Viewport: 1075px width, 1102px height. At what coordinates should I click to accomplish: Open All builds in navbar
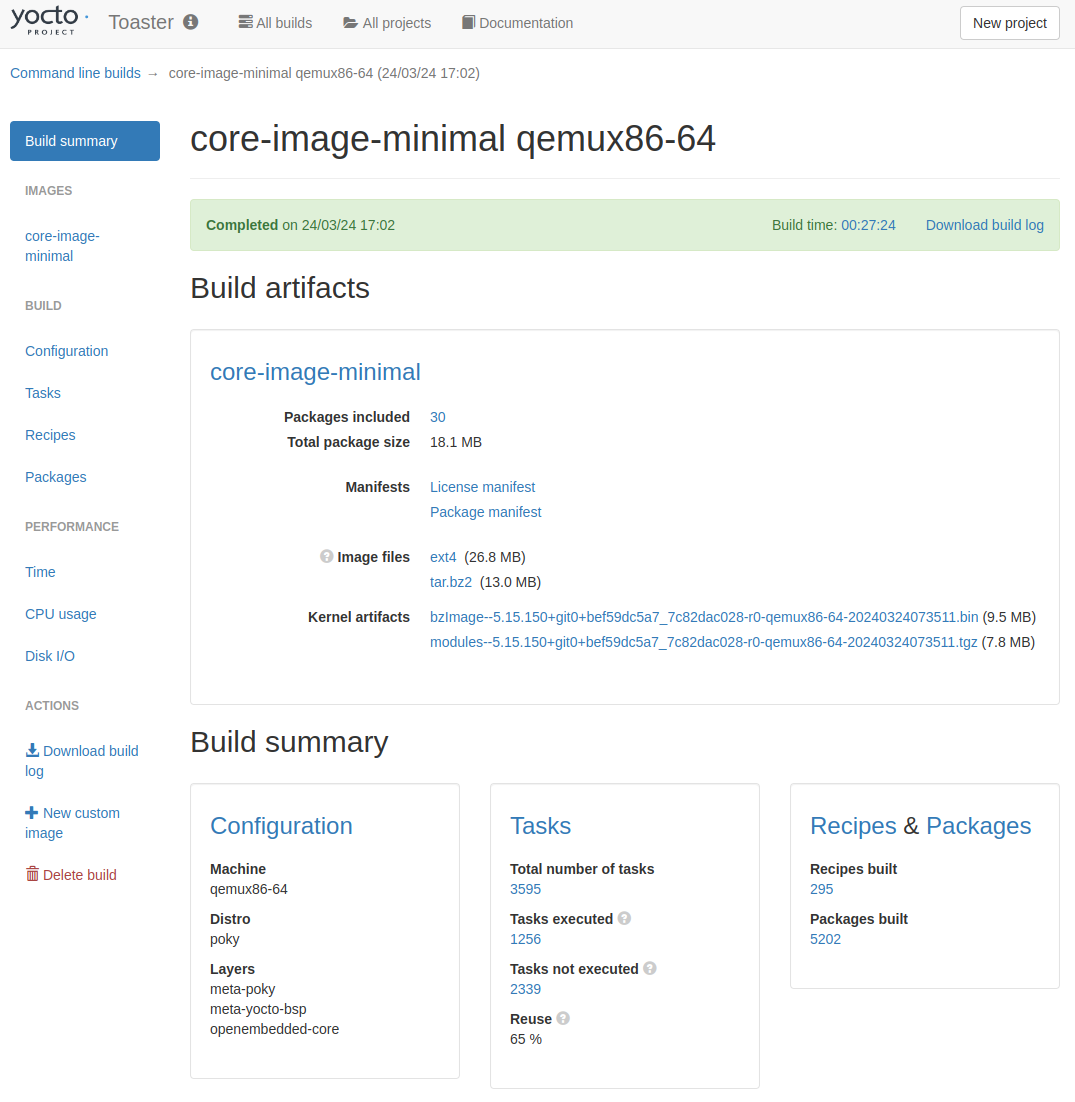[x=275, y=23]
